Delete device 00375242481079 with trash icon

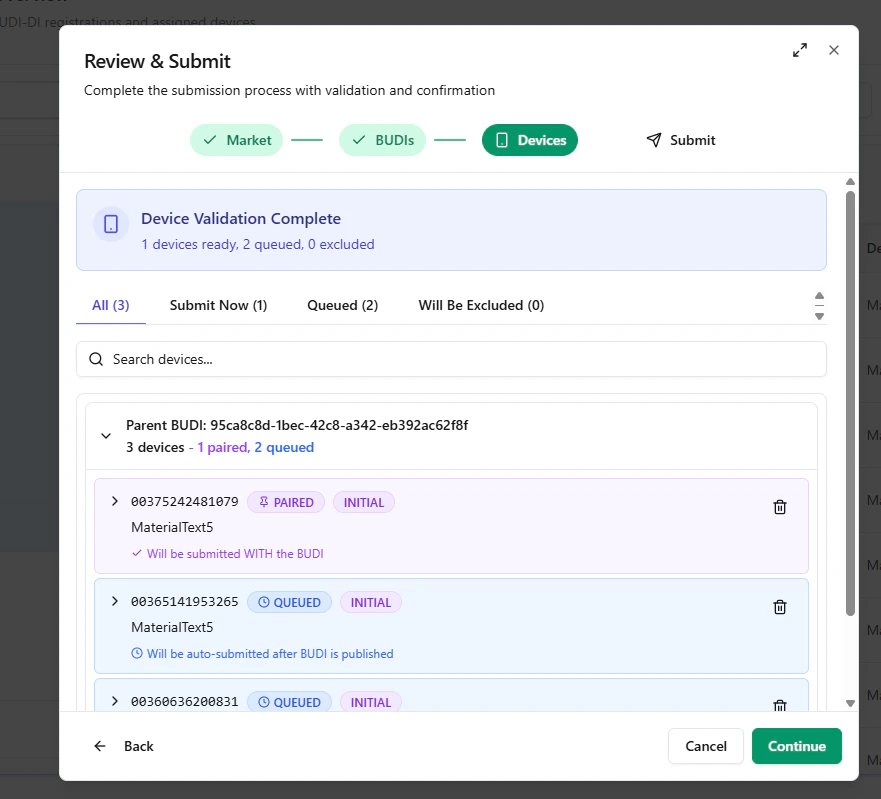coord(779,507)
